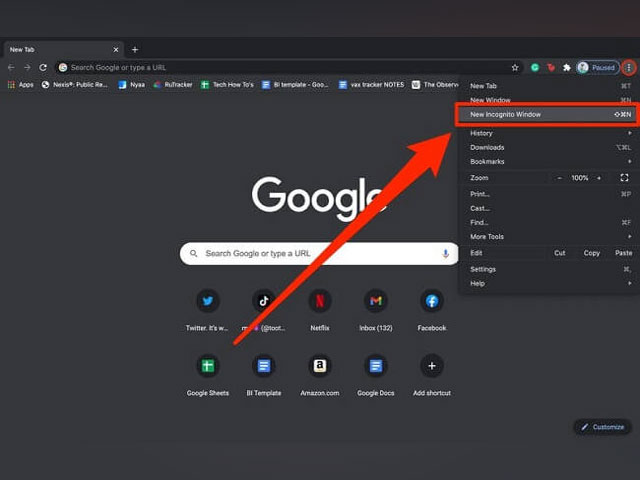The width and height of the screenshot is (640, 480).
Task: Start voice search with microphone icon
Action: [445, 253]
